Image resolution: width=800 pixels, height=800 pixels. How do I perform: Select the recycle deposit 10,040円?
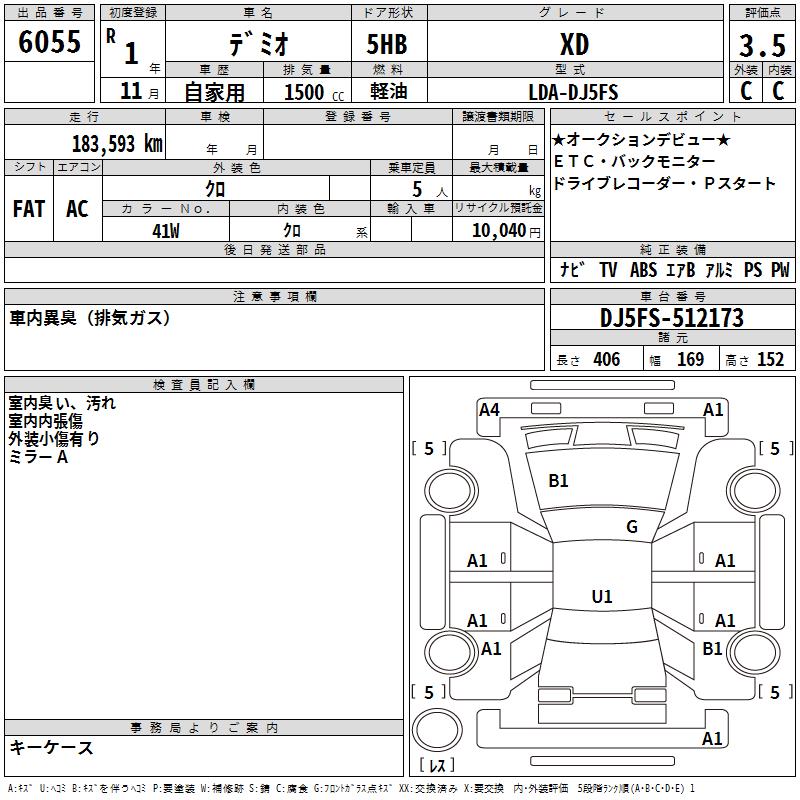pyautogui.click(x=506, y=231)
